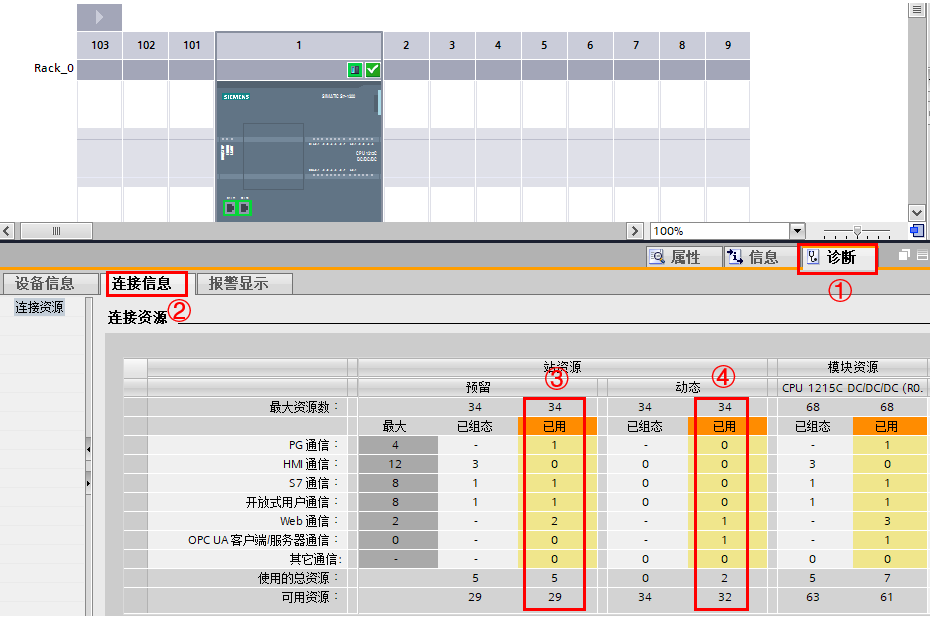Click value 63 in 可用资源 row
The image size is (940, 626).
pos(812,597)
